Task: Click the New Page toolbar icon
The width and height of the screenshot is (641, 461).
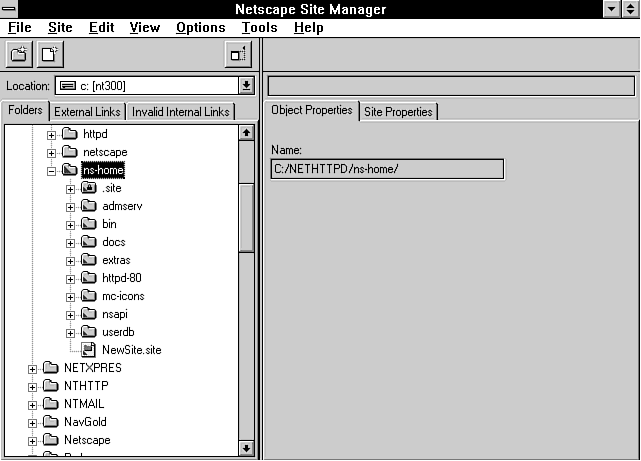Action: coord(49,54)
